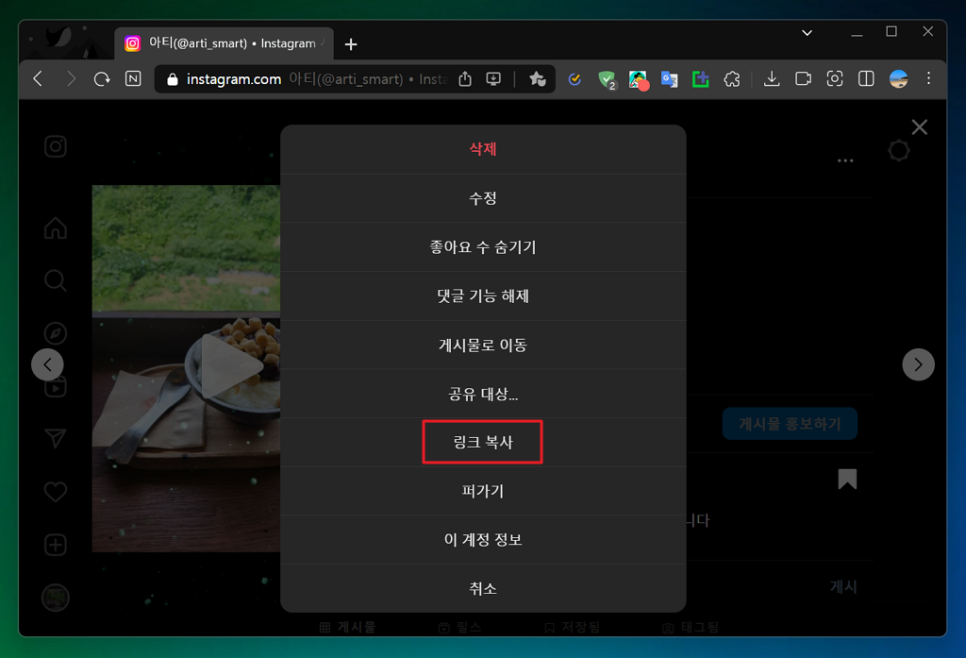This screenshot has width=966, height=658.
Task: Click the browser forward arrow
Action: click(x=71, y=79)
